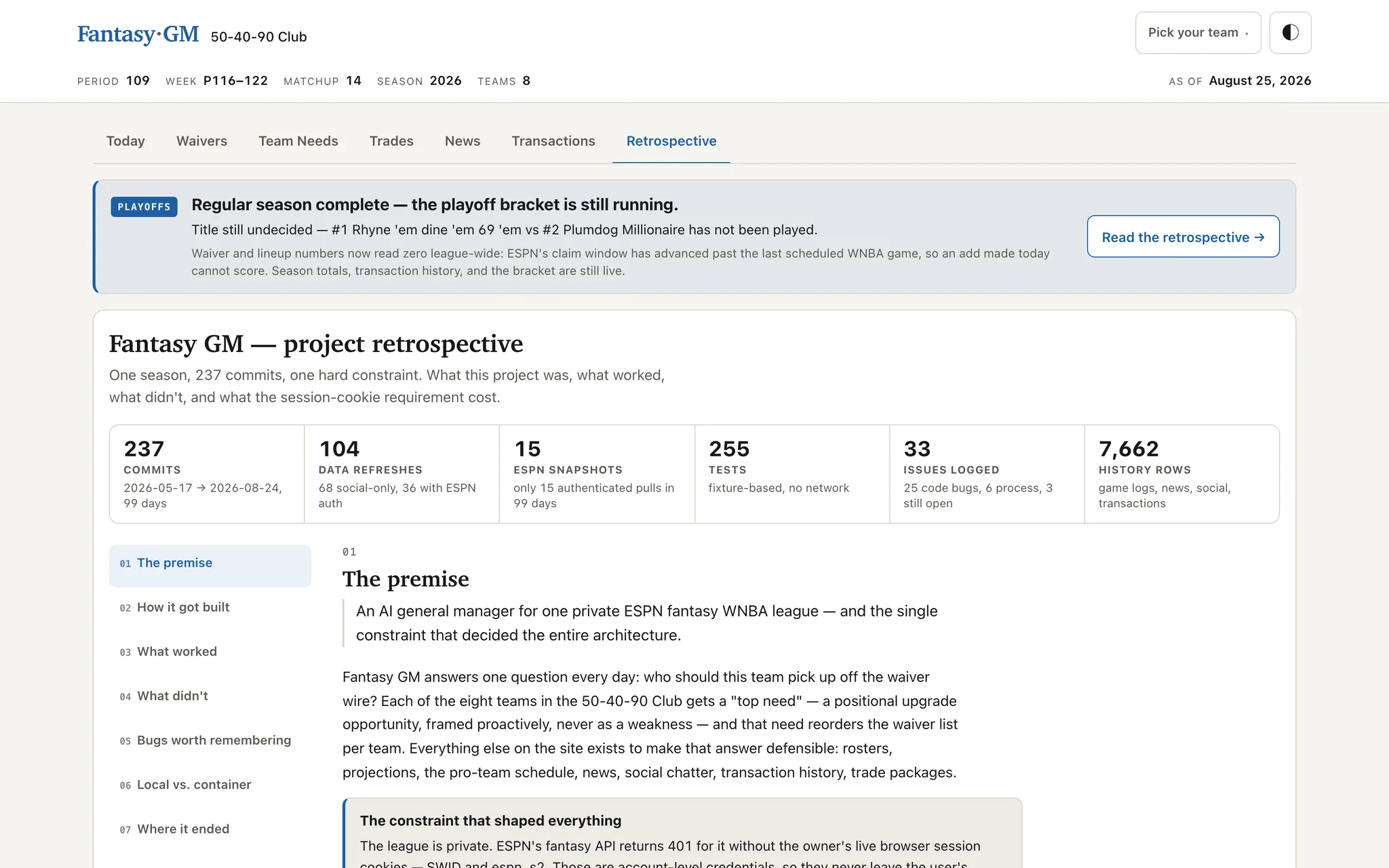Click The constraint that shaped everything heading
This screenshot has height=868, width=1389.
click(490, 821)
